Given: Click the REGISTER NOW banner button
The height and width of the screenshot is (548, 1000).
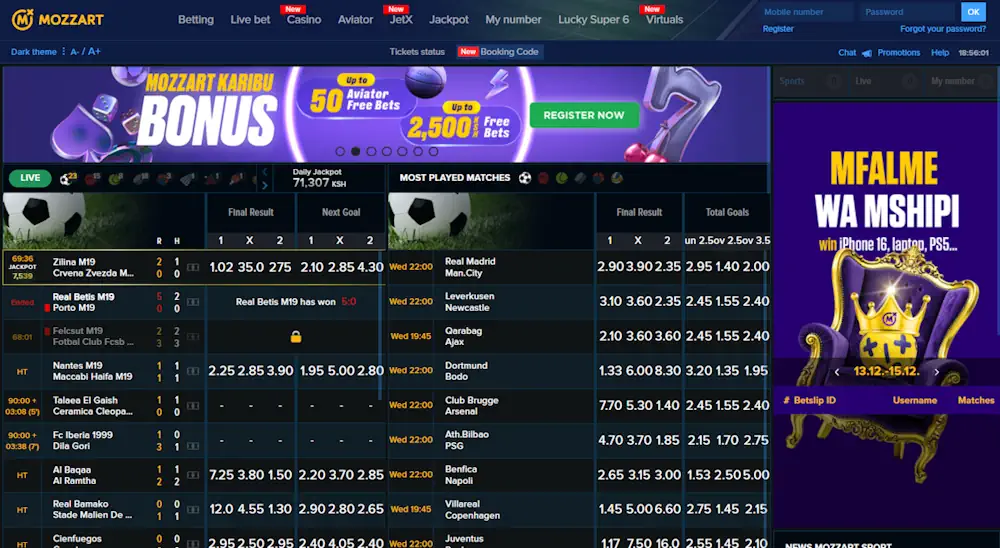Looking at the screenshot, I should click(584, 115).
